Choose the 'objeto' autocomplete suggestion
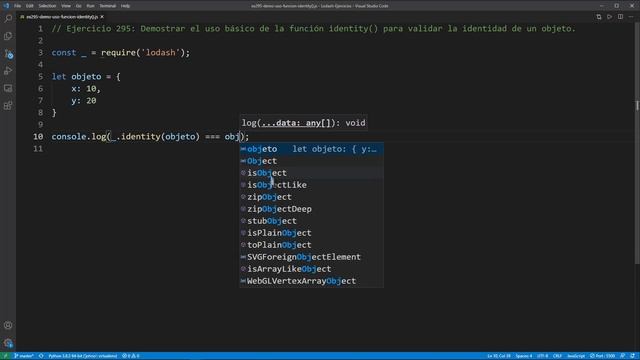 click(311, 149)
